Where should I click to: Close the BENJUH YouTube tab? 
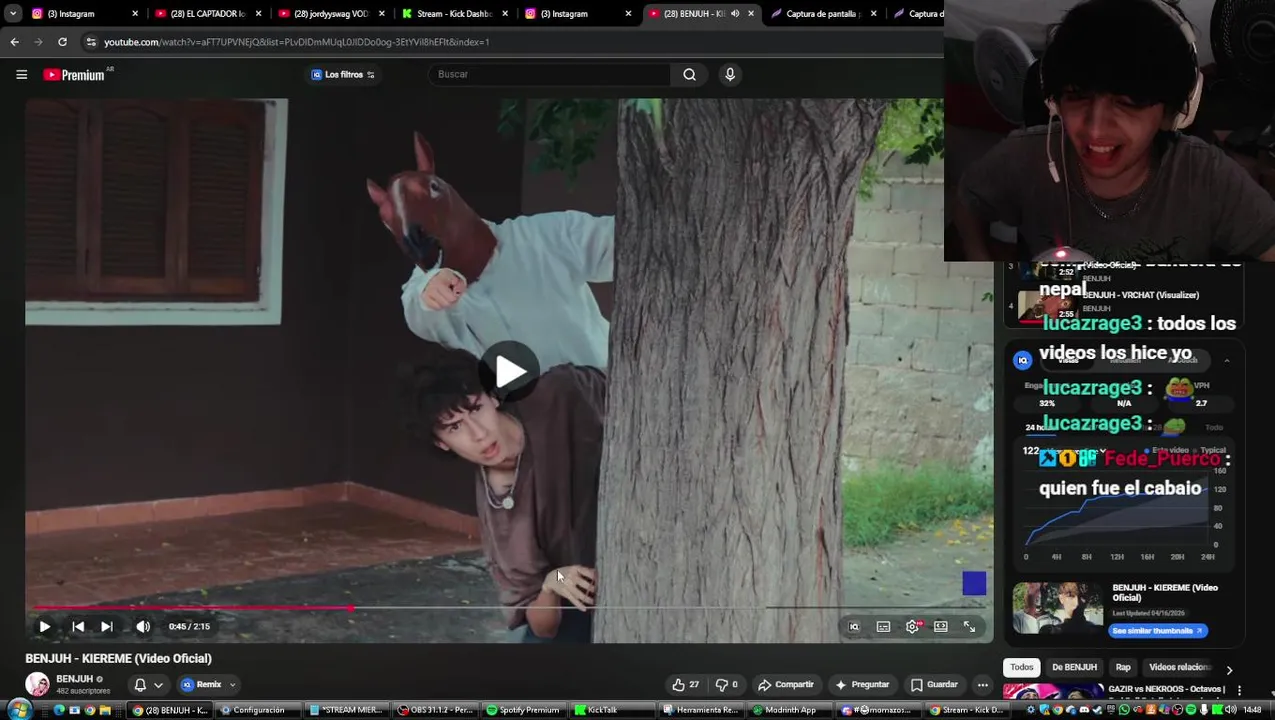click(751, 14)
